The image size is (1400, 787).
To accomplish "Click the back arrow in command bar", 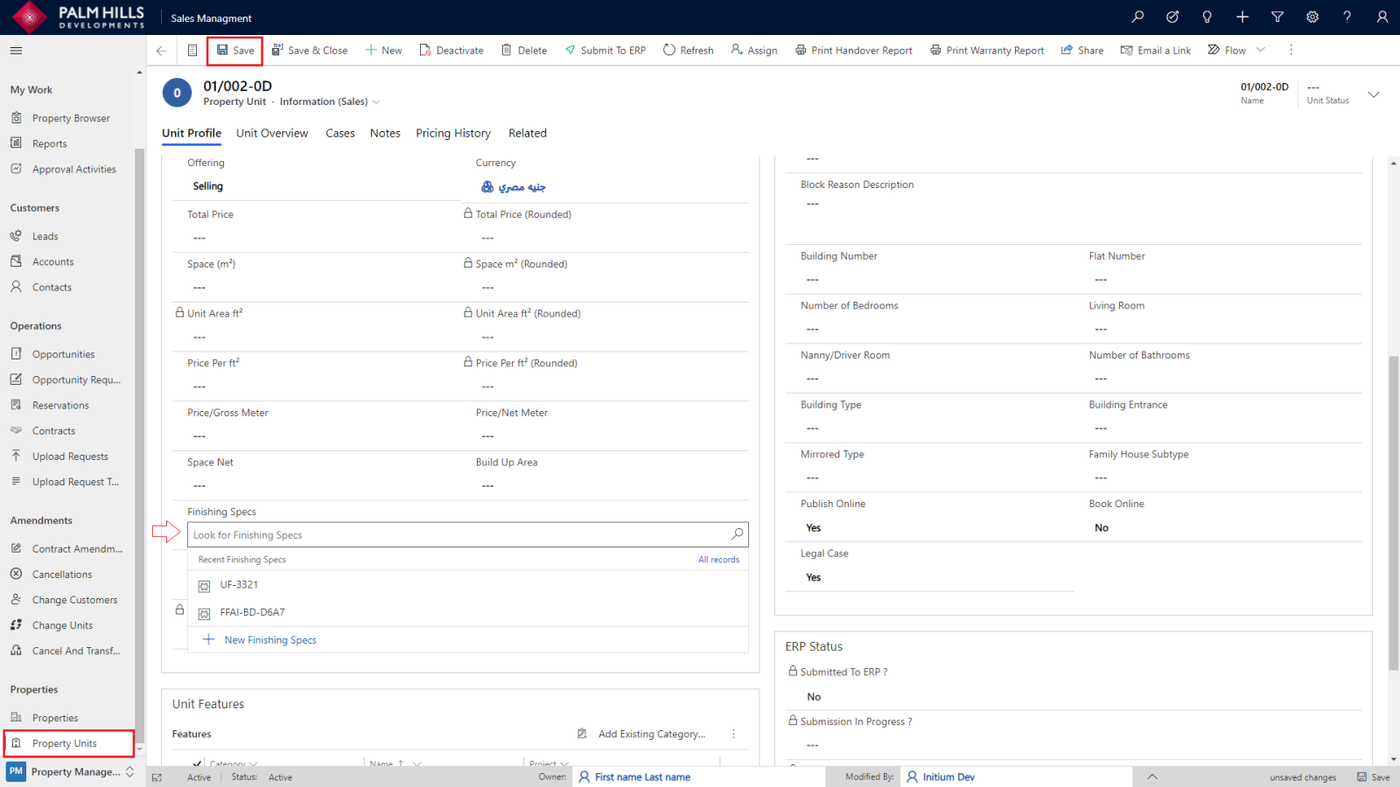I will point(162,50).
